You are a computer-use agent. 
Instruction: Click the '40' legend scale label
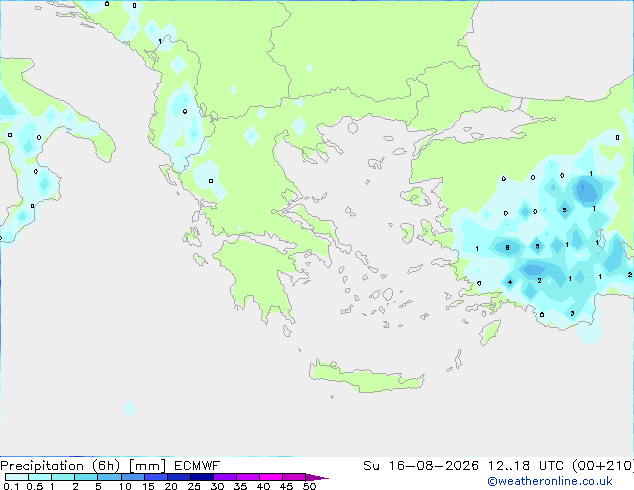(x=263, y=486)
